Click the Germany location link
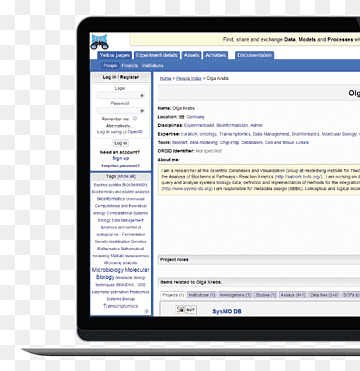Image resolution: width=360 pixels, height=371 pixels. coord(195,117)
